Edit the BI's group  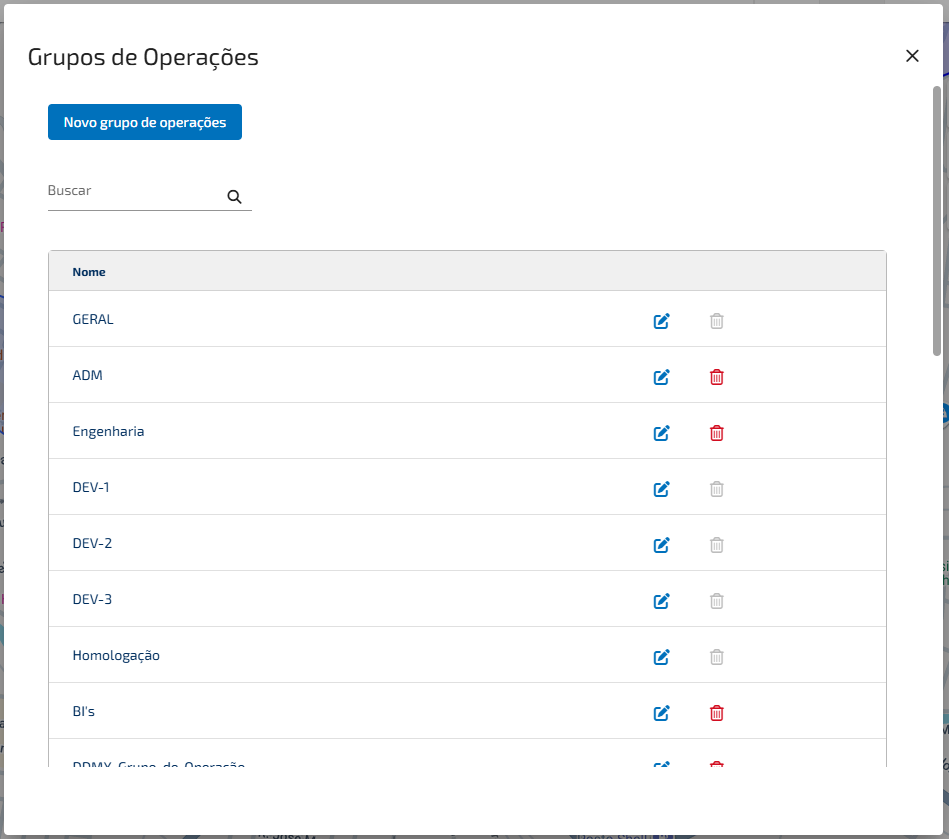click(662, 713)
